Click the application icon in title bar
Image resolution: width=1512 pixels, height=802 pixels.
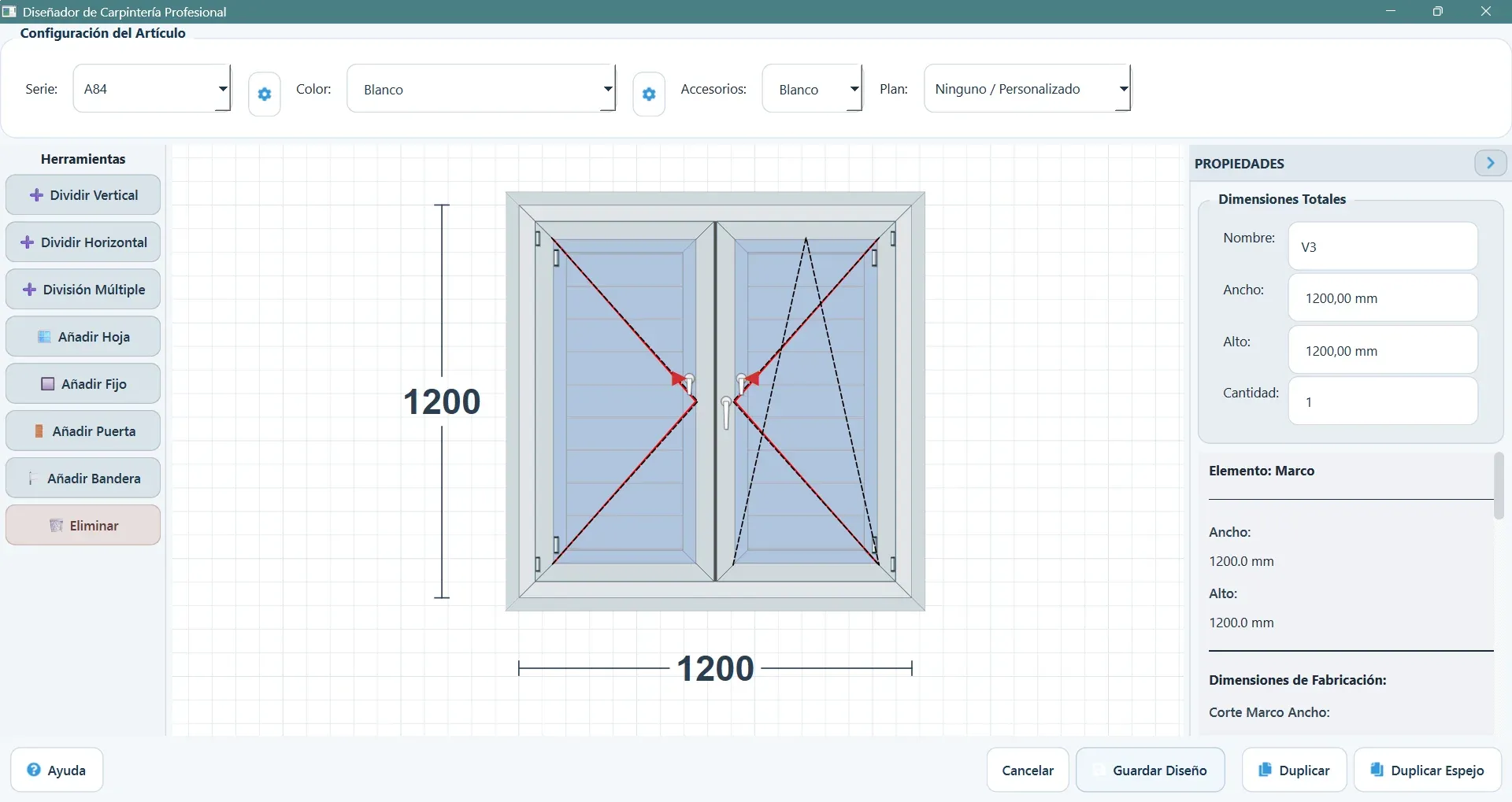click(x=9, y=12)
